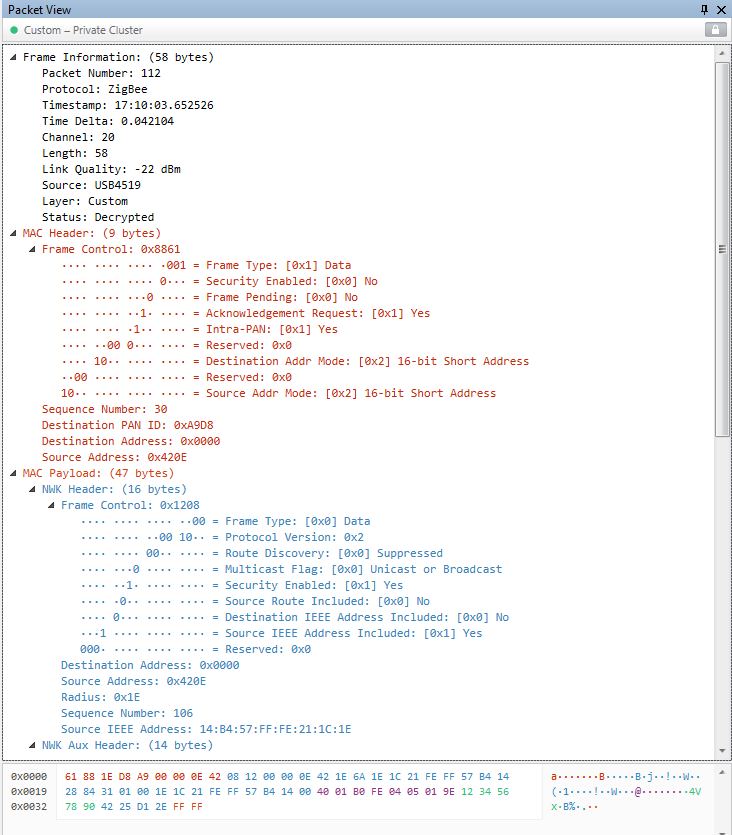Click the pin auto-hide icon in Packet View

coord(704,9)
